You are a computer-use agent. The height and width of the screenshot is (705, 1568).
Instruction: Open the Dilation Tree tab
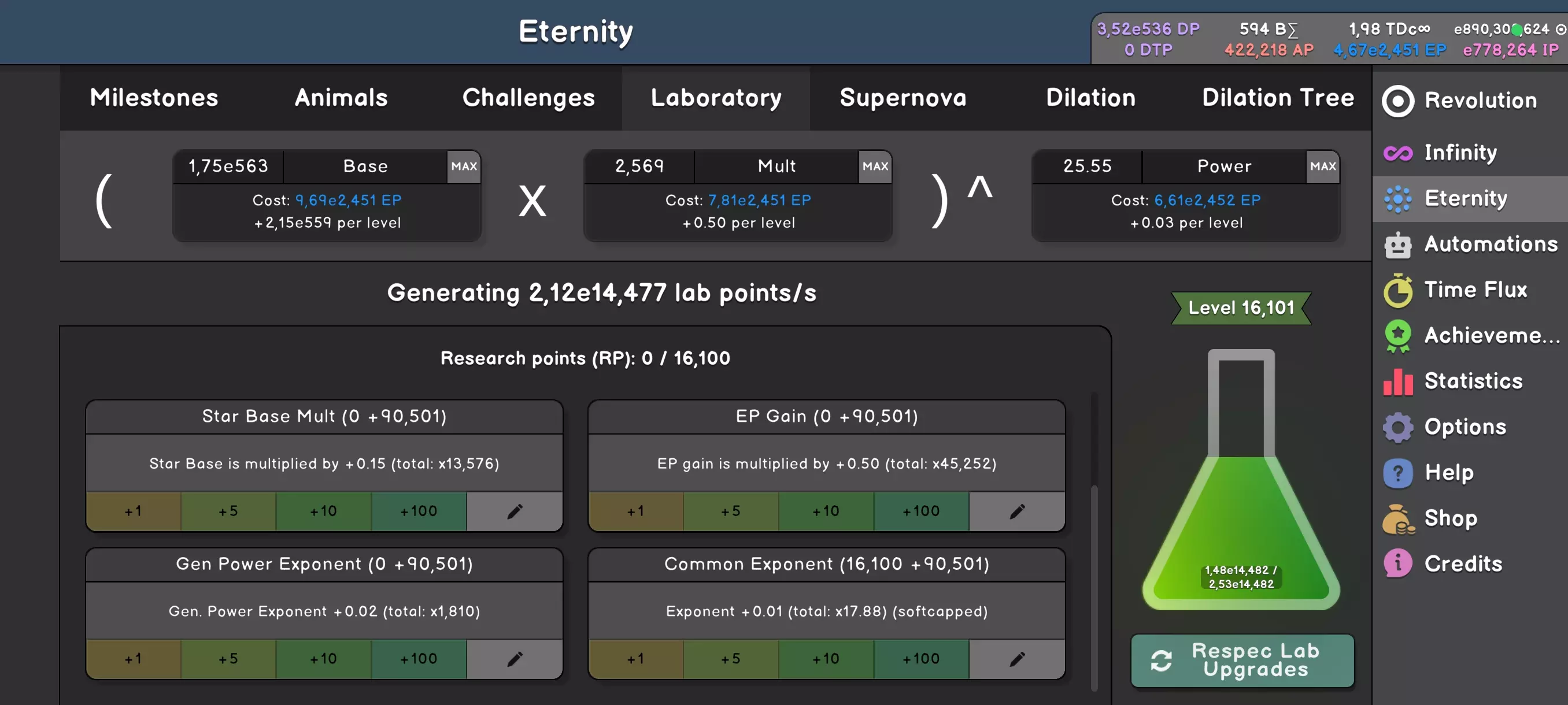(1278, 98)
